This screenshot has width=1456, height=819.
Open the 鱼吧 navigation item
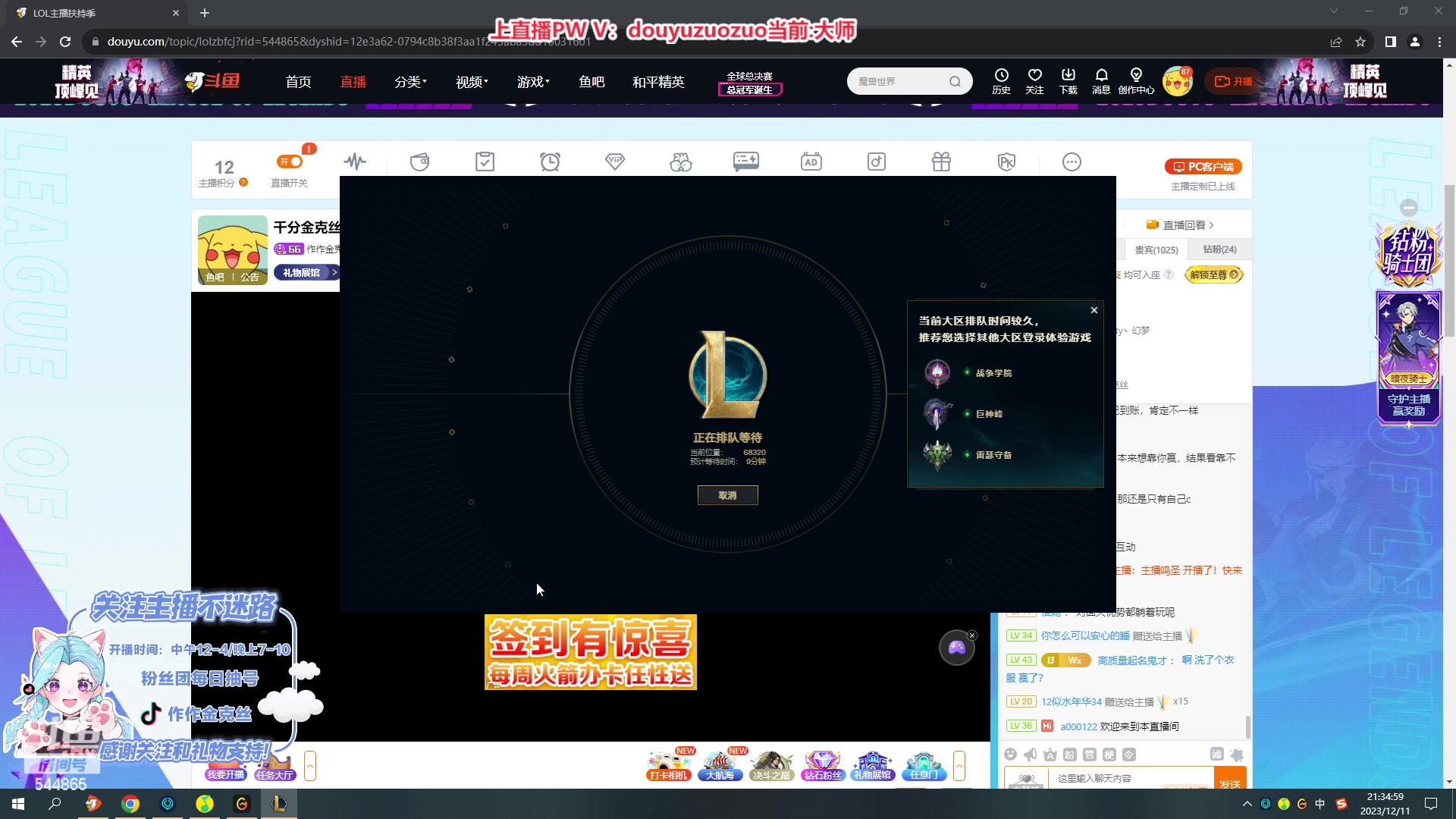click(591, 82)
